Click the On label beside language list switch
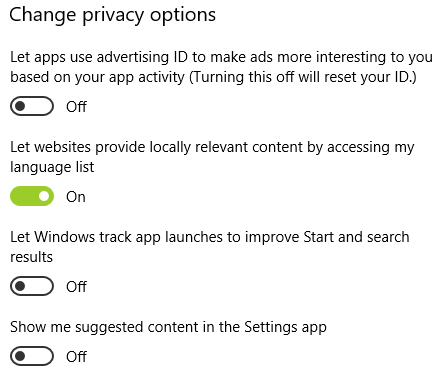This screenshot has height=390, width=445. coord(76,197)
